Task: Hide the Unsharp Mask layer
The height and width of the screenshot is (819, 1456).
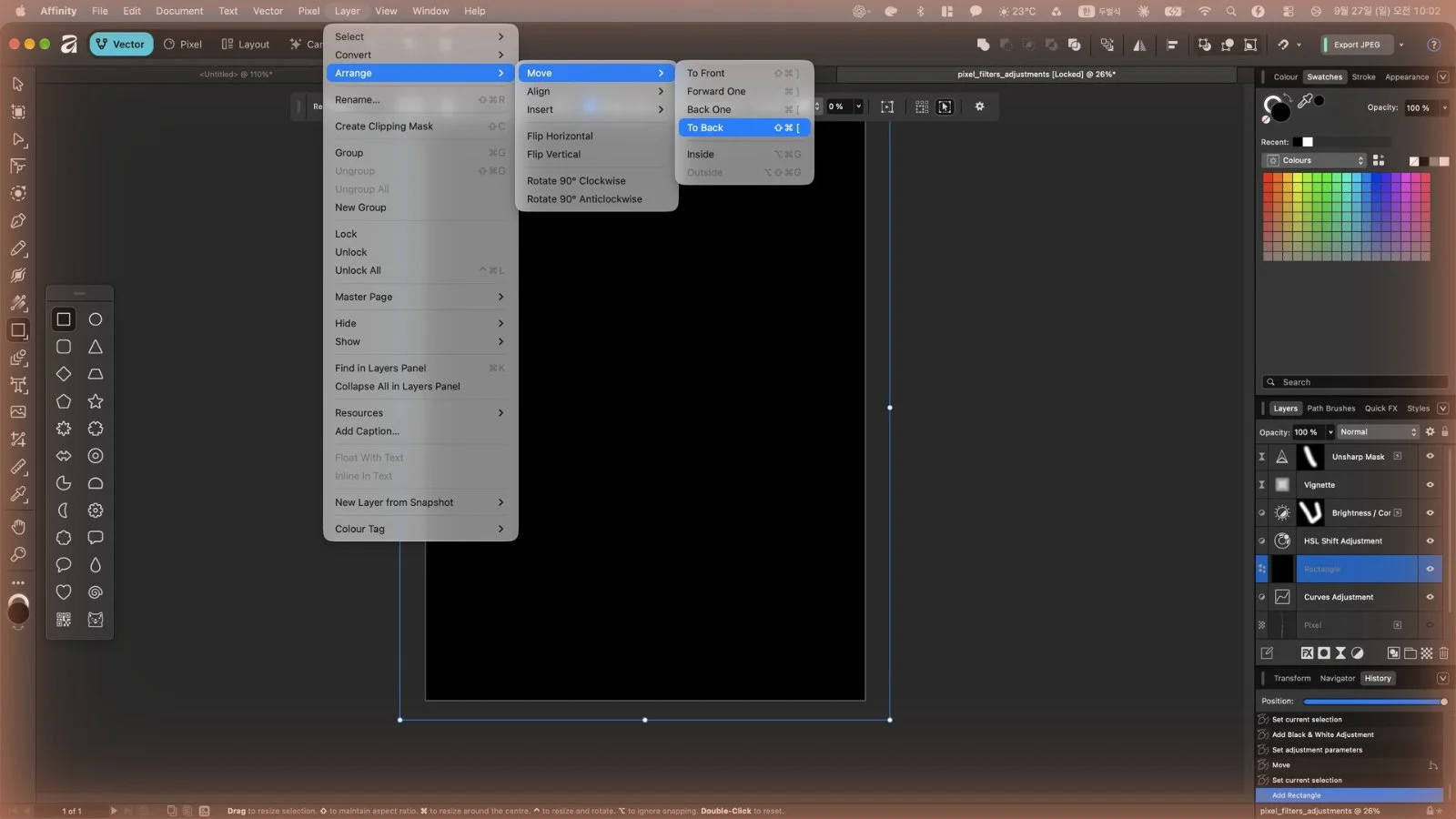Action: [1430, 457]
